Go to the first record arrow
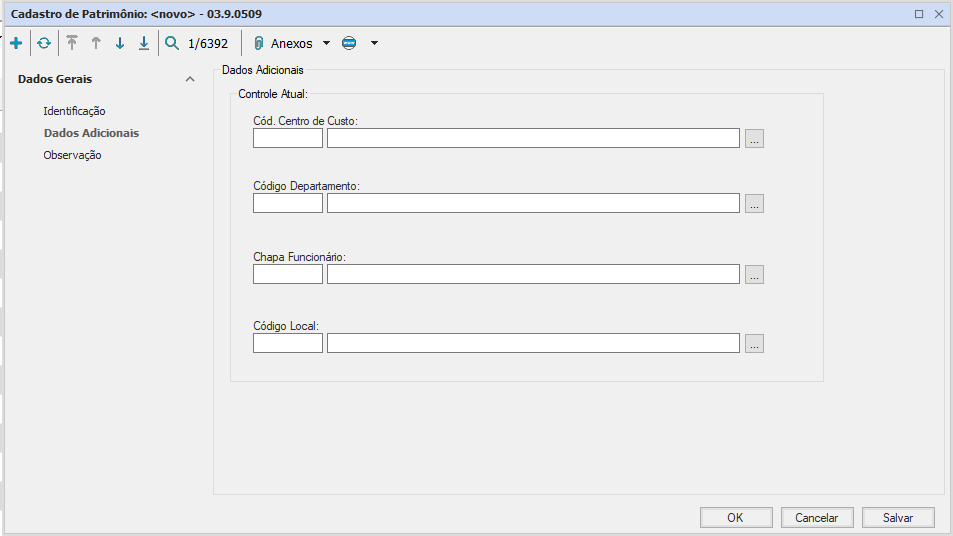The image size is (953, 536). coord(72,44)
